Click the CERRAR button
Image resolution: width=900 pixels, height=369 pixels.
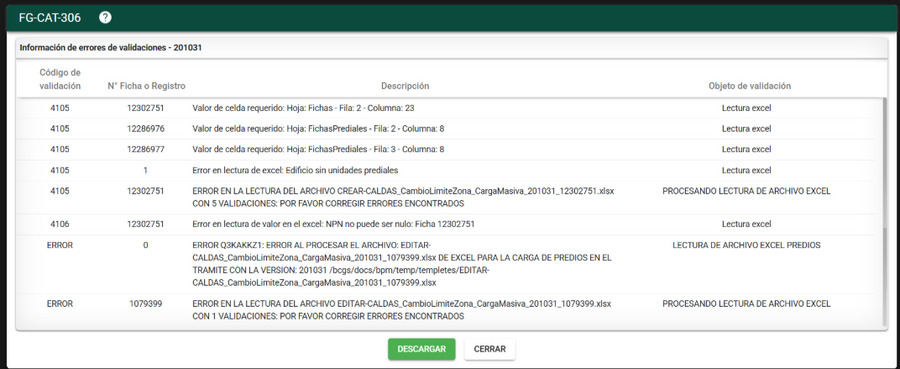tap(490, 349)
